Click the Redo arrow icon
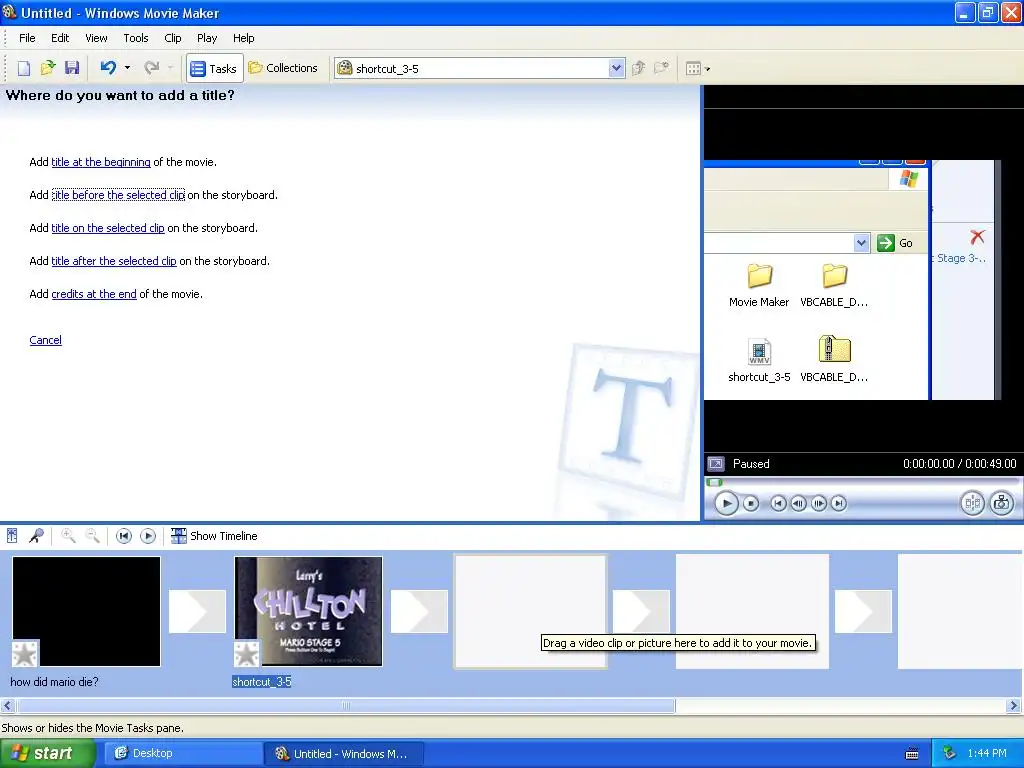The height and width of the screenshot is (768, 1024). click(152, 67)
